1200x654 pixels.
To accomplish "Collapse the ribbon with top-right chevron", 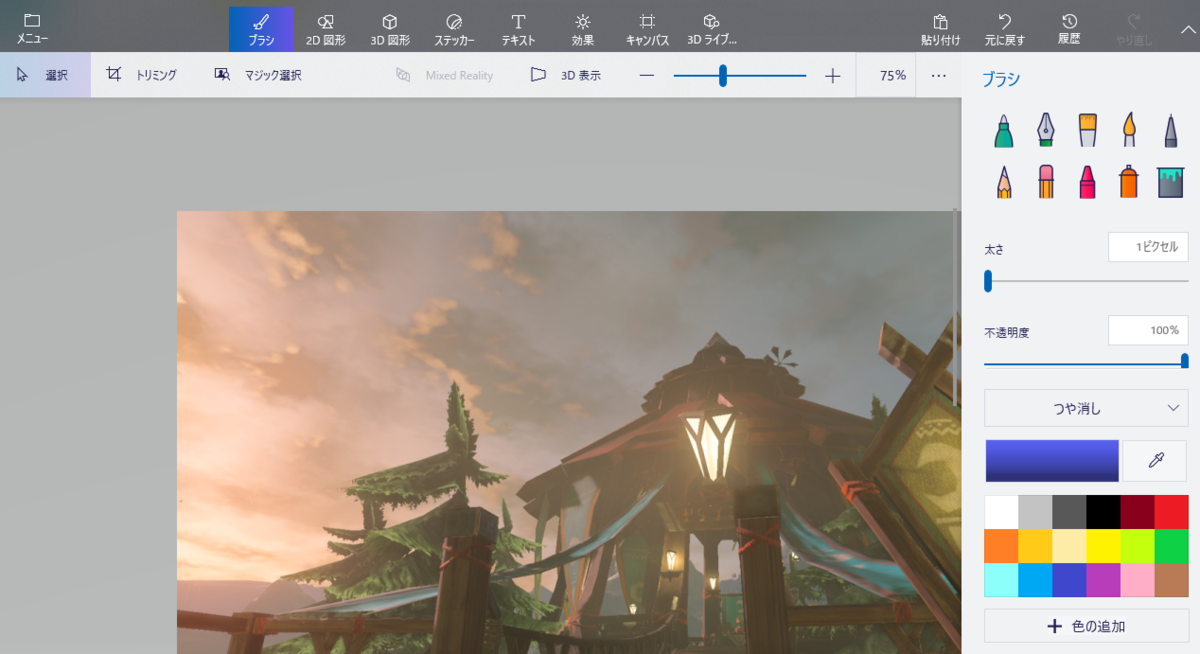I will point(1187,30).
